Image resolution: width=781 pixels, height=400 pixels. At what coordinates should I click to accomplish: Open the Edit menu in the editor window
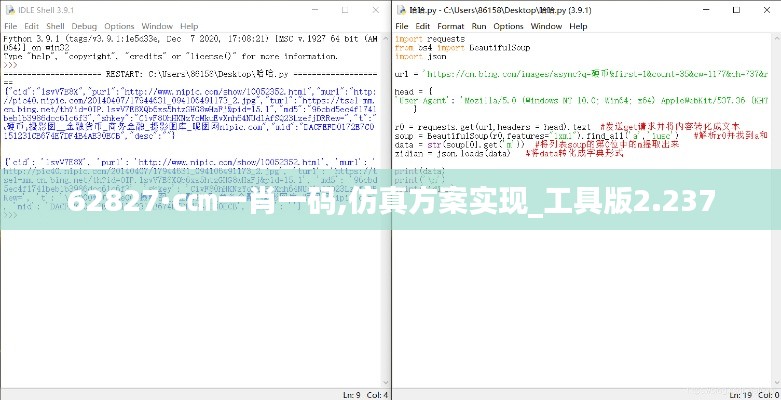423,26
